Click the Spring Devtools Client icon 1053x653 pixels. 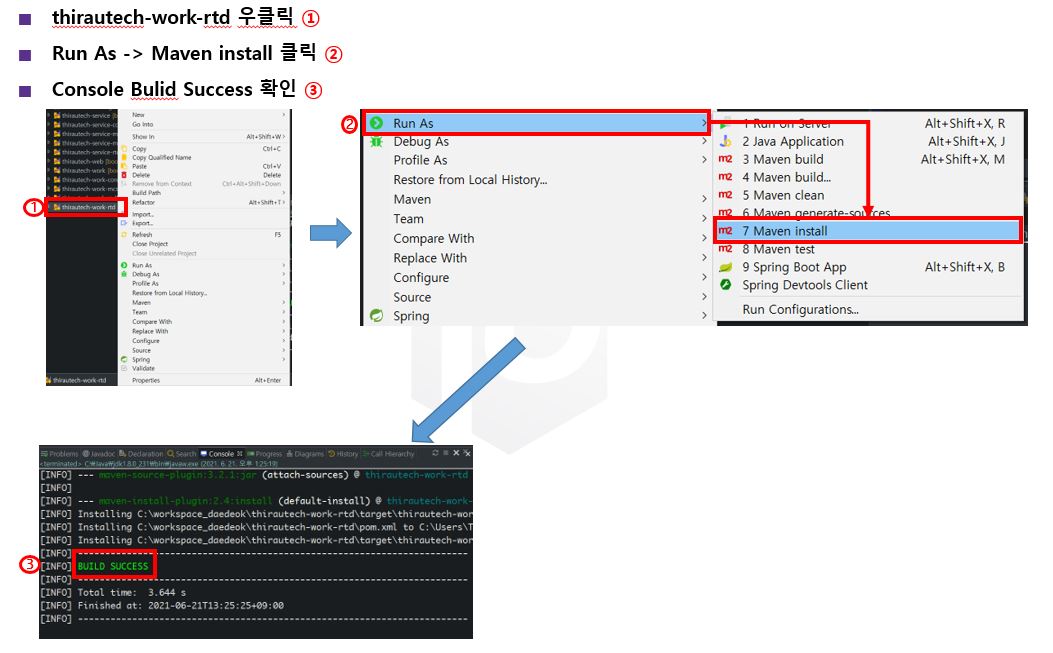tap(726, 285)
